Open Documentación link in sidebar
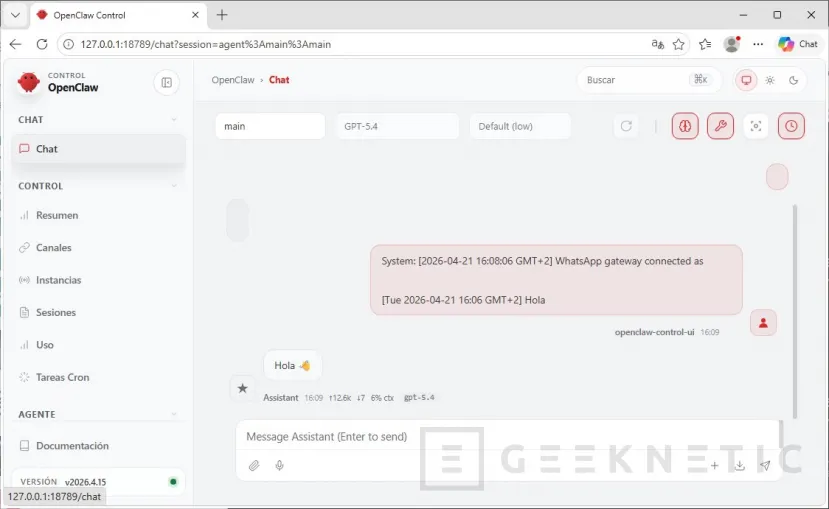Viewport: 829px width, 509px height. click(98, 446)
